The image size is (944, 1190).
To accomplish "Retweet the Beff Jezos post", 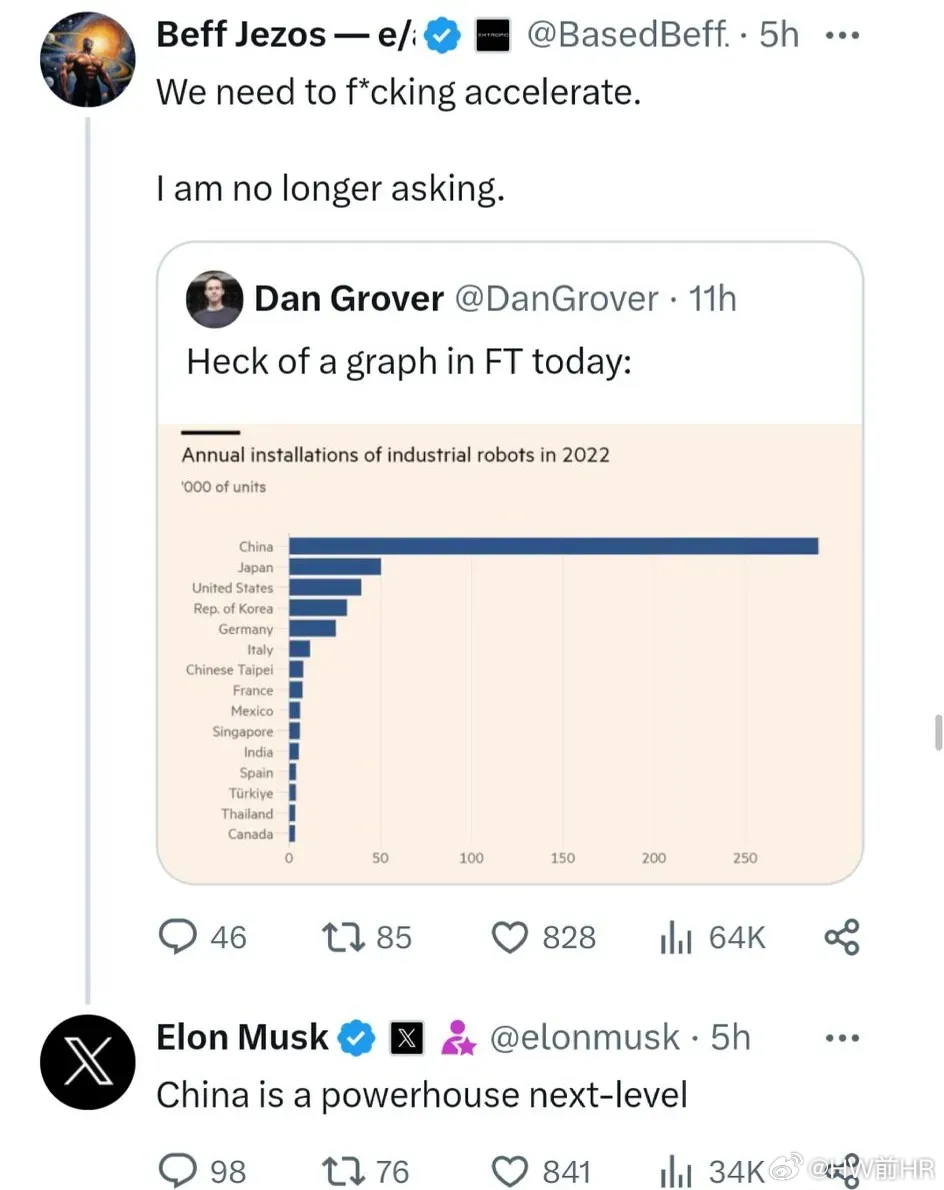I will point(344,937).
